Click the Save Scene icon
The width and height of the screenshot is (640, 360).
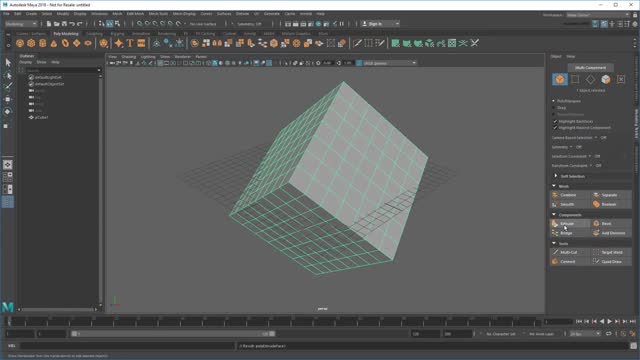point(64,24)
